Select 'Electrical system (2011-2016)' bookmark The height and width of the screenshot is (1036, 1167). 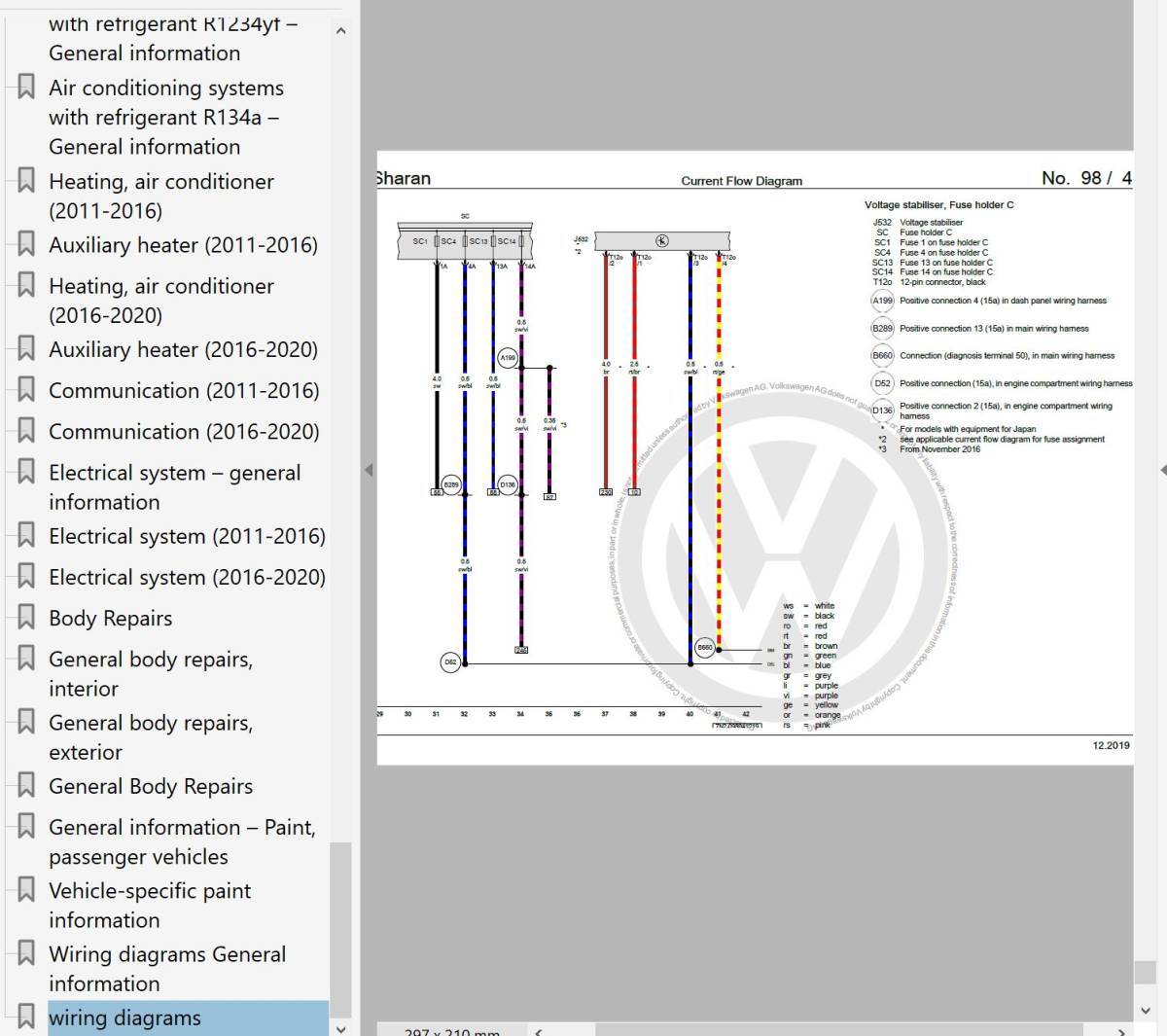[x=187, y=536]
